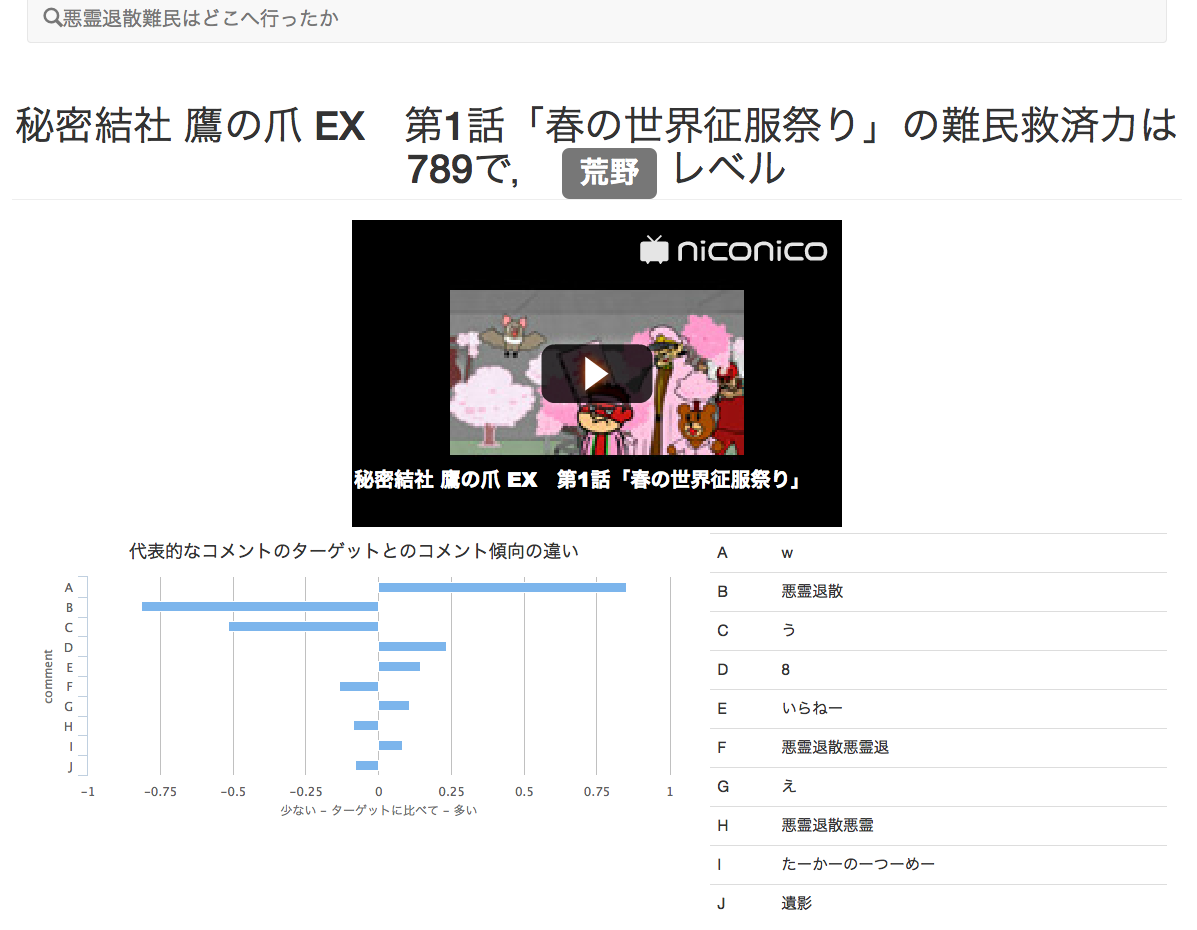Click the table row F 悪霊退散悪霊退
The height and width of the screenshot is (930, 1197).
pyautogui.click(x=938, y=748)
